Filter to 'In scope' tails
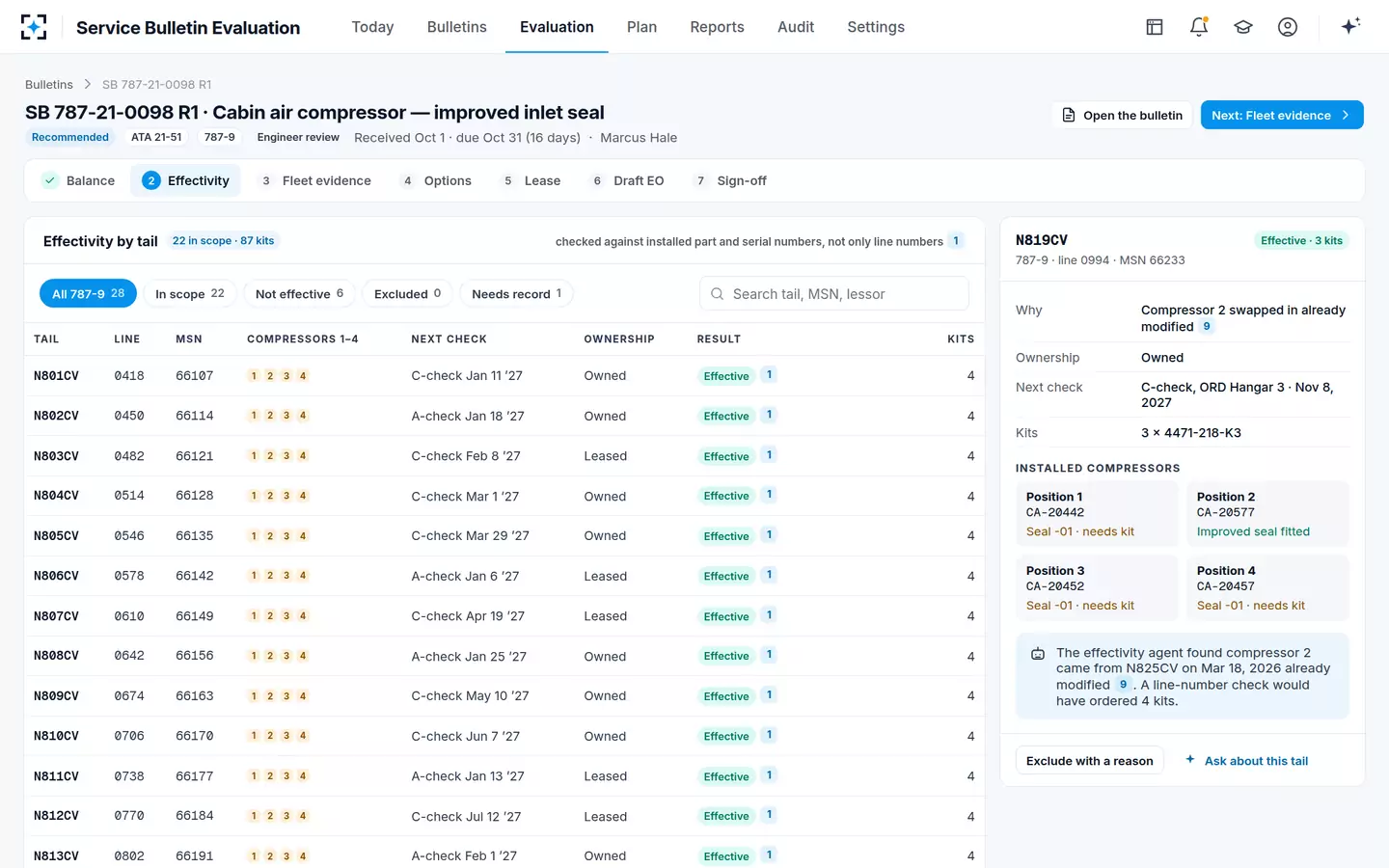This screenshot has width=1389, height=868. coord(190,293)
